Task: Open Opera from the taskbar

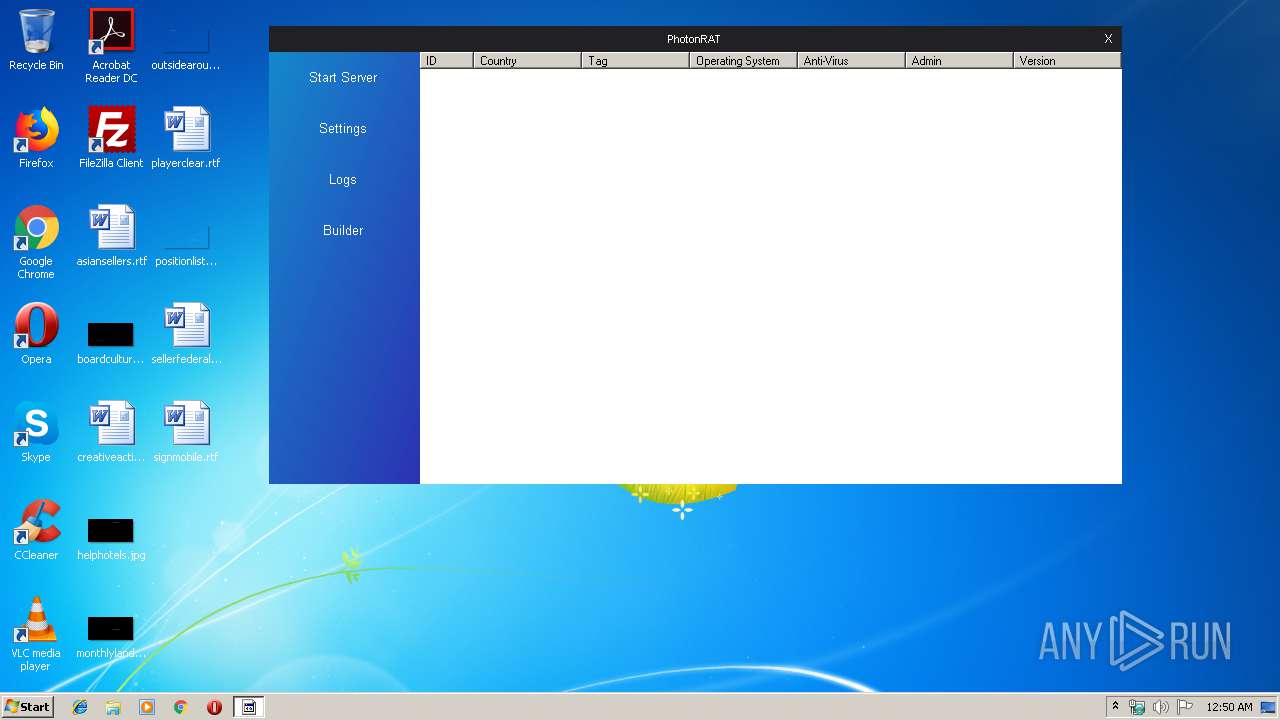Action: 214,707
